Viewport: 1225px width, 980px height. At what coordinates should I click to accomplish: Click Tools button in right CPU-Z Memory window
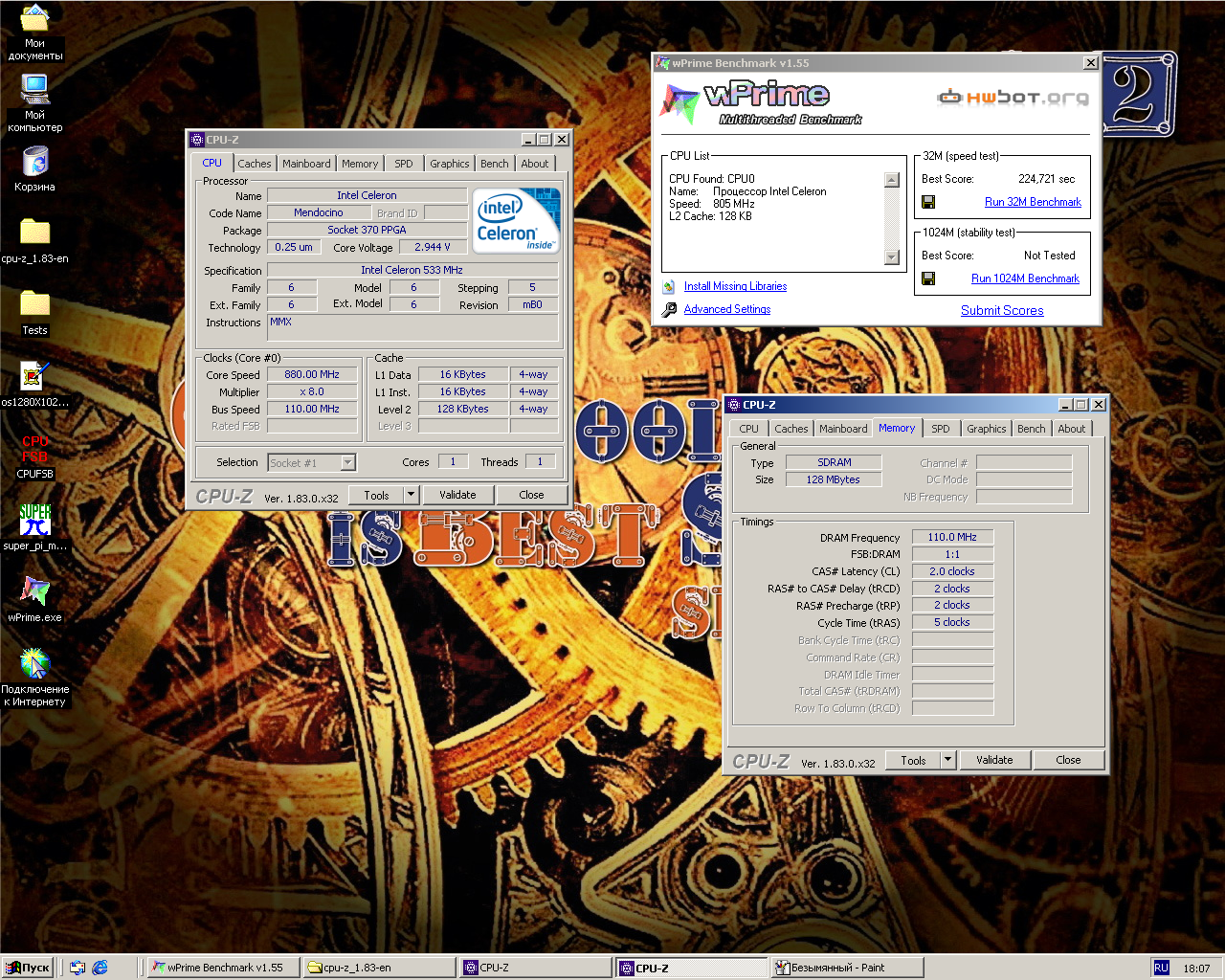[914, 760]
